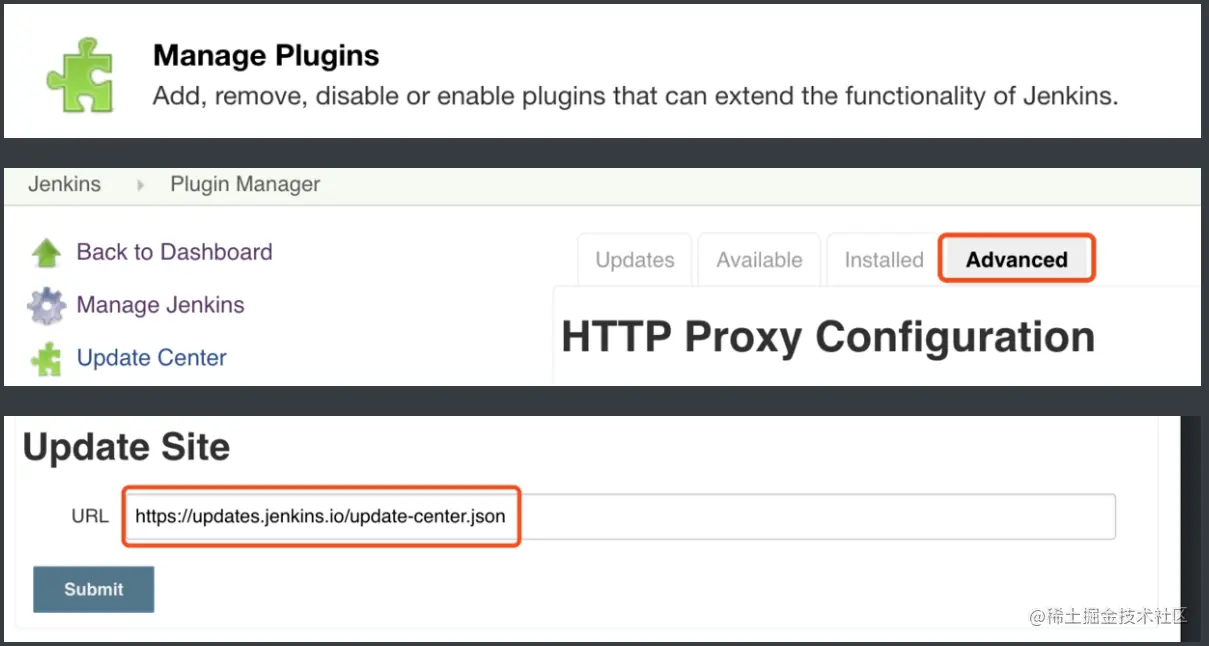The height and width of the screenshot is (646, 1209).
Task: Click the HTTP Proxy Configuration heading
Action: coord(828,338)
